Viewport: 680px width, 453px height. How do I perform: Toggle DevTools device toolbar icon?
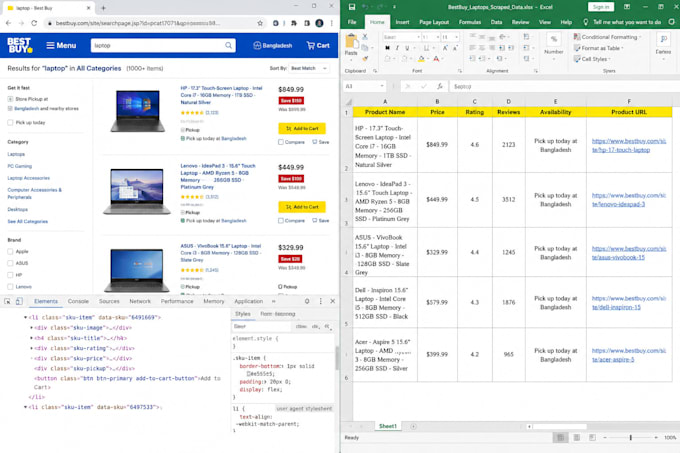[19, 301]
